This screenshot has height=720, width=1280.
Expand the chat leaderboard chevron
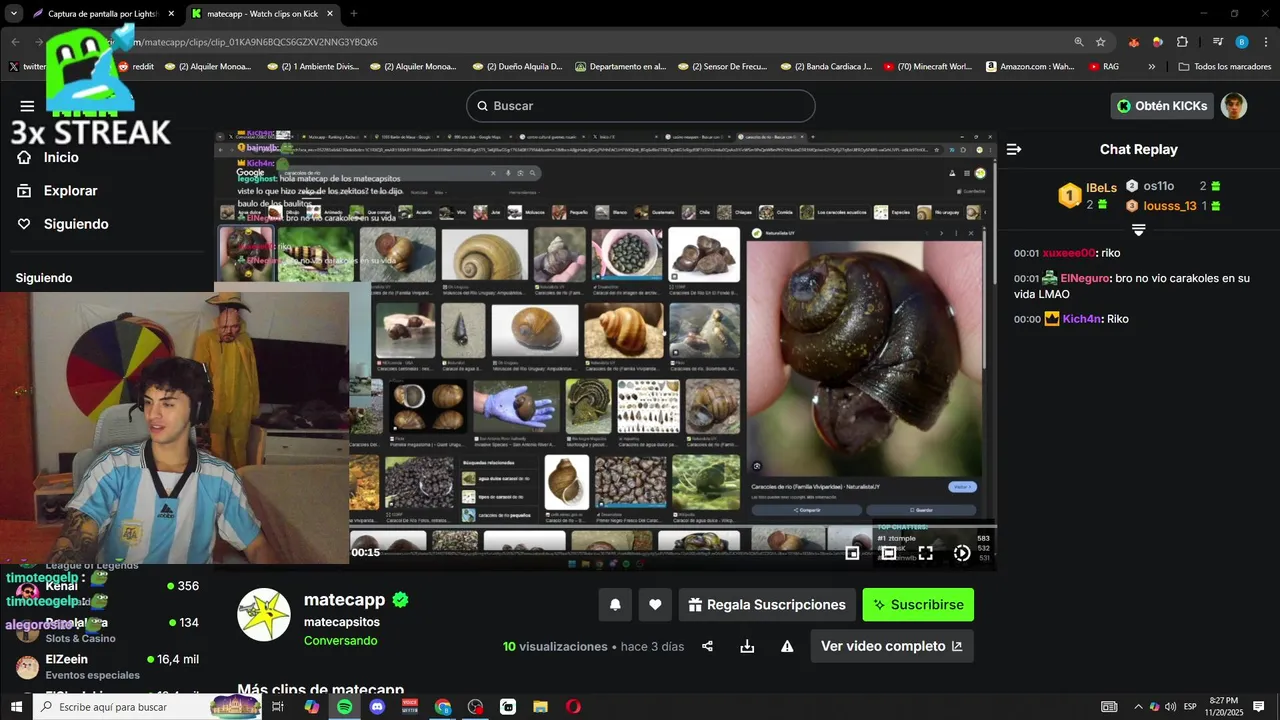[1138, 230]
